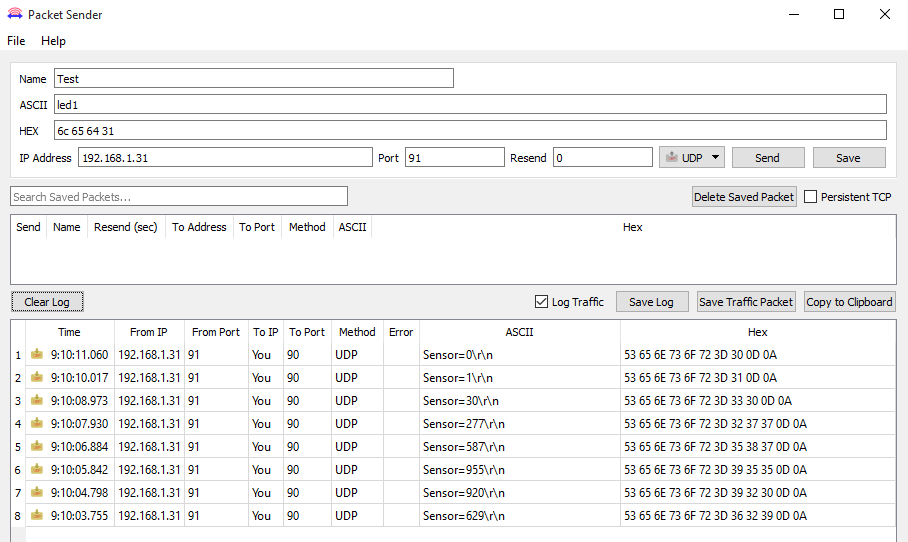Click the Error column header

tap(401, 332)
